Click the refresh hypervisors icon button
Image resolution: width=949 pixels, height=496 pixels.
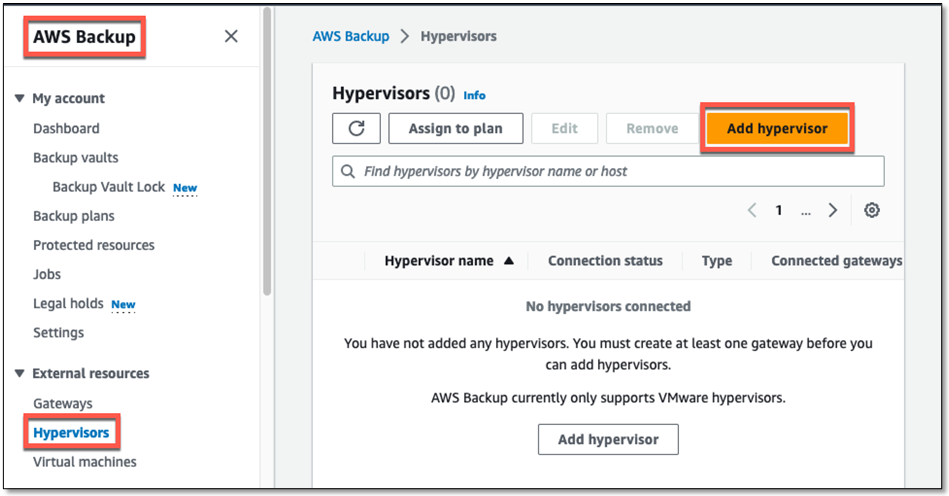(x=356, y=128)
